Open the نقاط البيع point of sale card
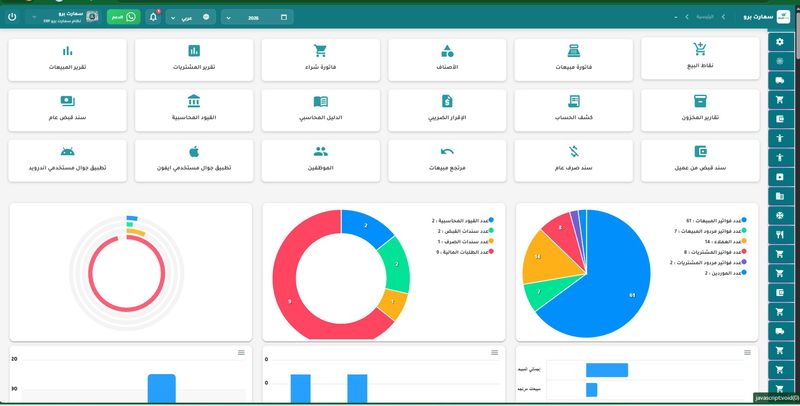800x406 pixels. [699, 58]
